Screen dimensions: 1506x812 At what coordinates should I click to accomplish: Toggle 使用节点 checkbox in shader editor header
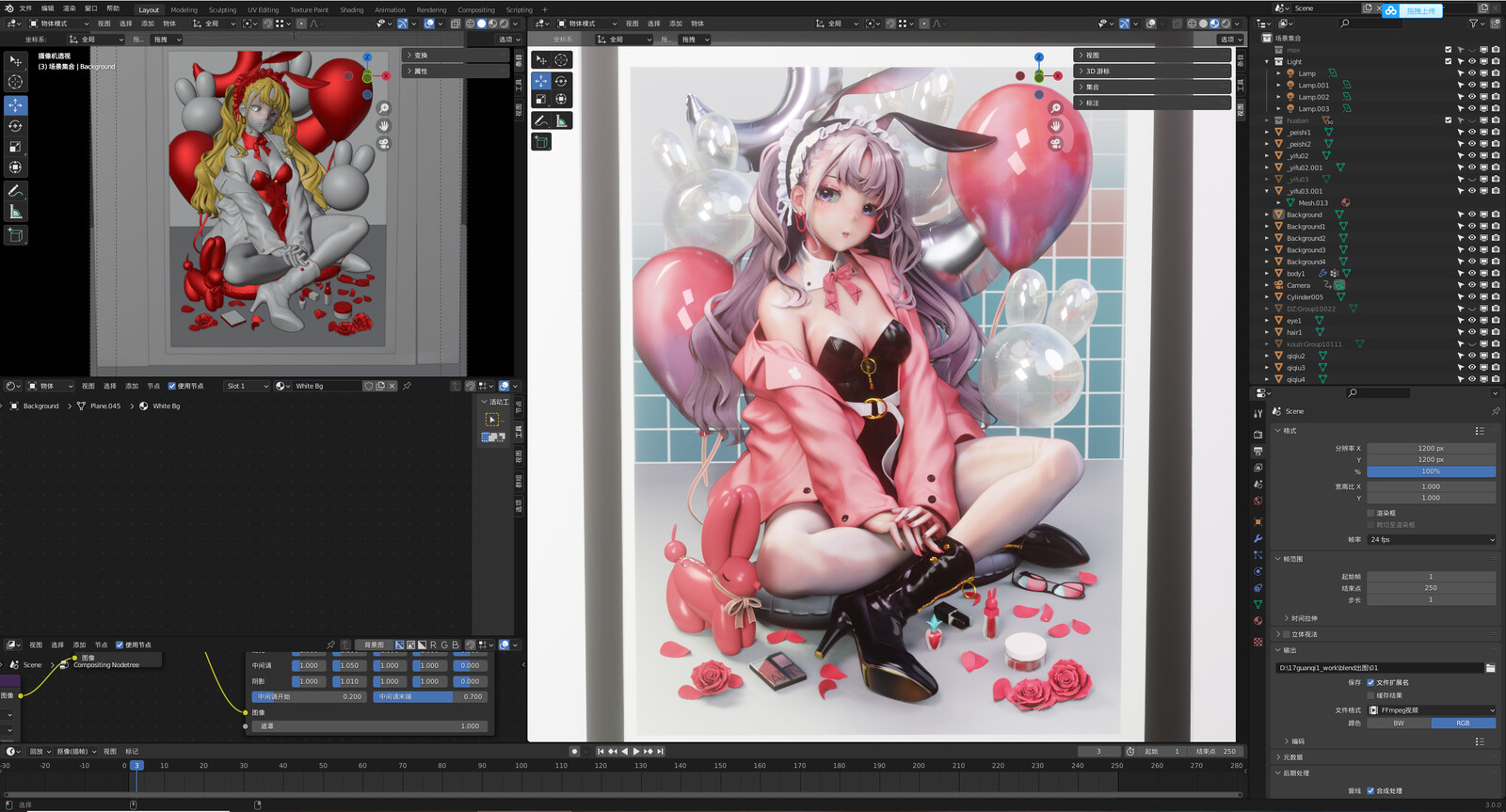(172, 386)
